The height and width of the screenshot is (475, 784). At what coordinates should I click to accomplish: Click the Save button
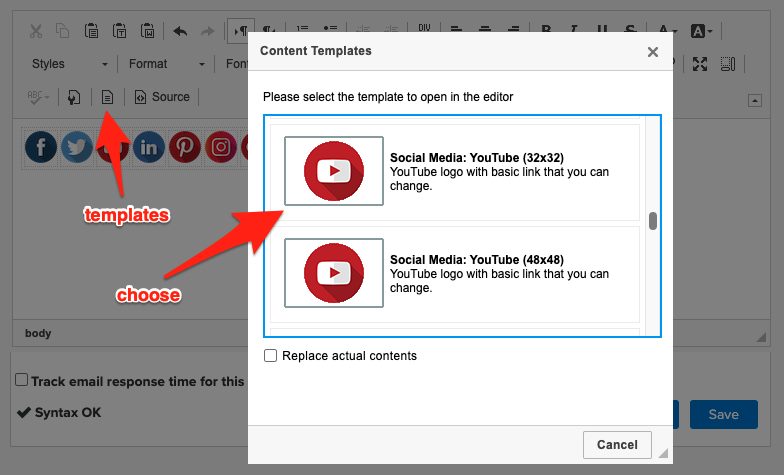(723, 414)
